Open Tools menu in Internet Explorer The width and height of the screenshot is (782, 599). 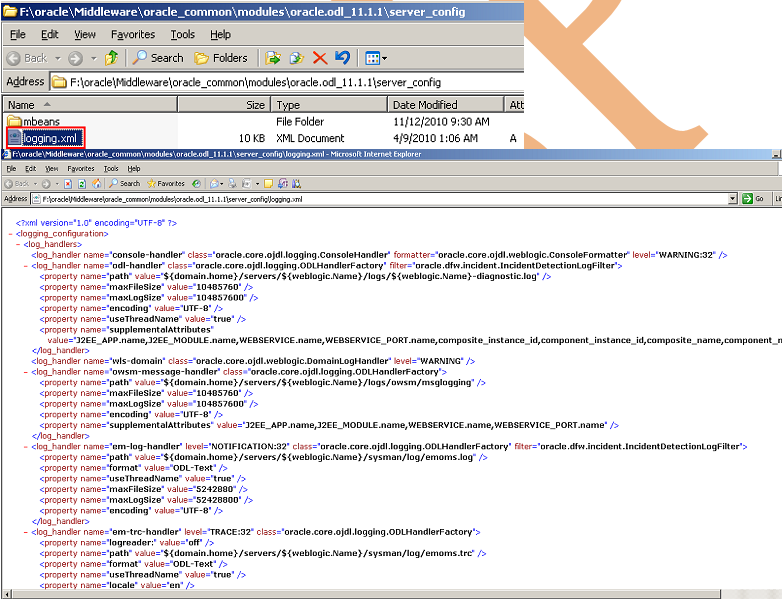click(111, 169)
